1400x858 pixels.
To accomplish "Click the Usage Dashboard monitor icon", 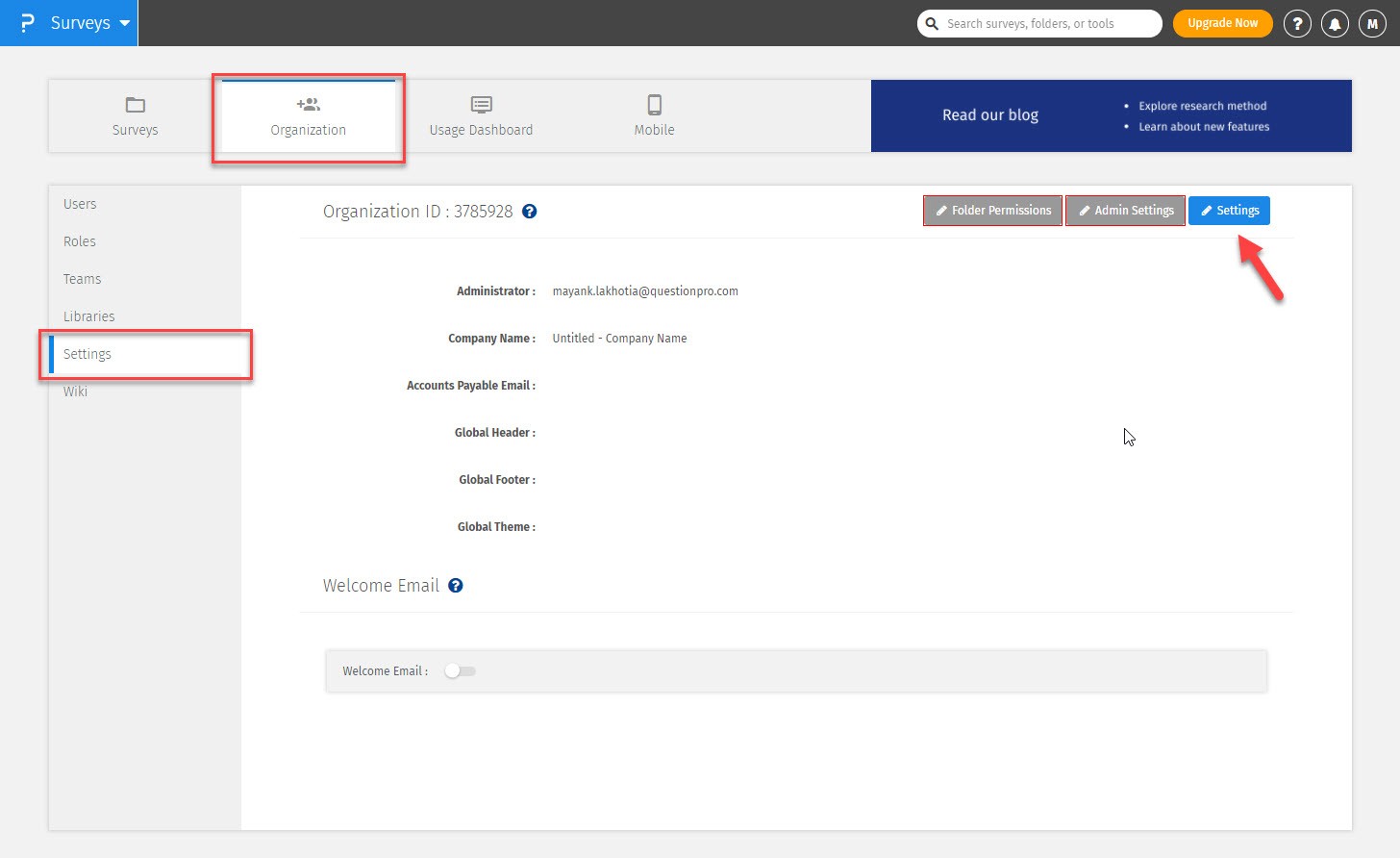I will 482,104.
